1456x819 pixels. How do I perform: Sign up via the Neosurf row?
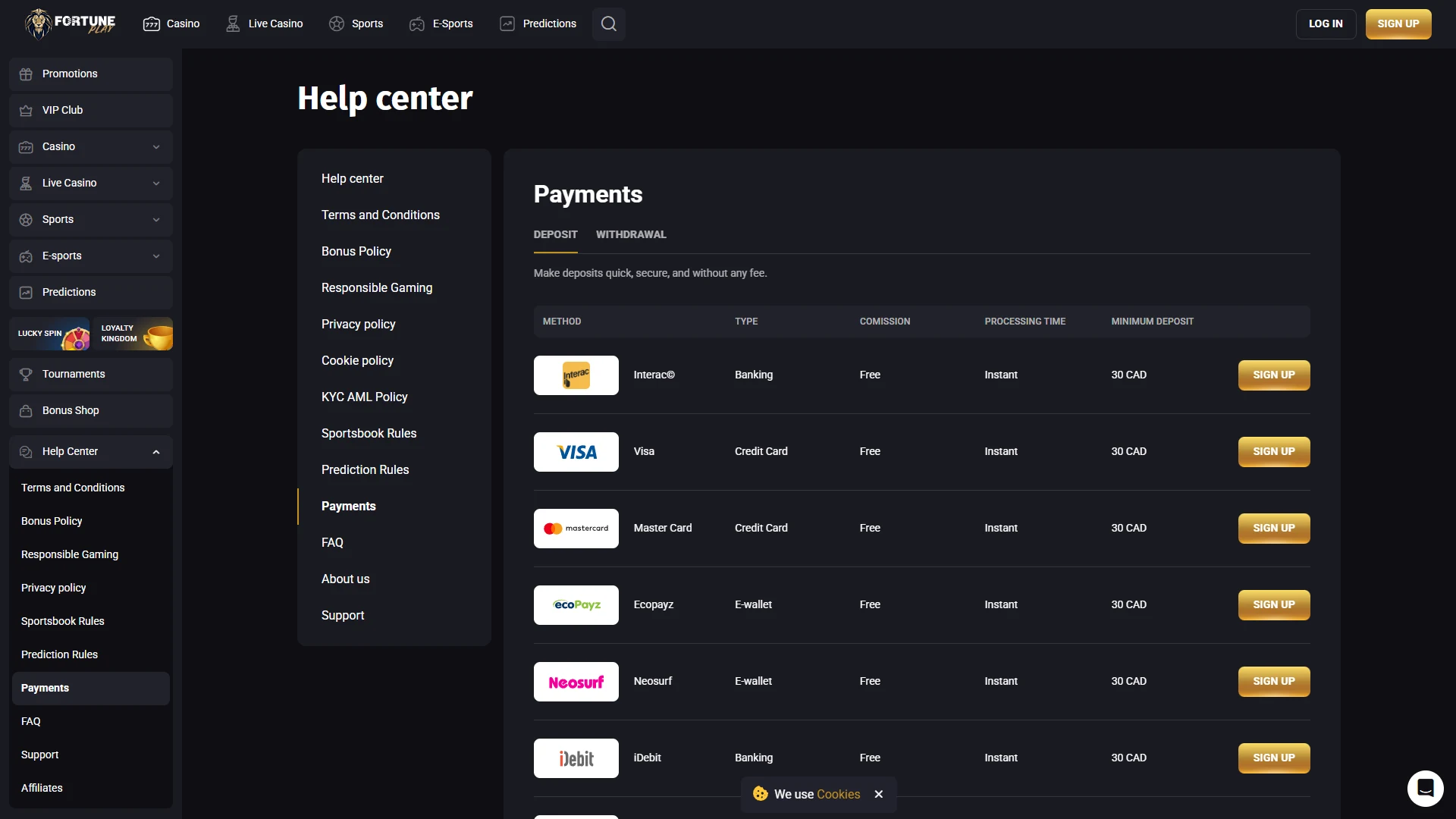(x=1274, y=682)
